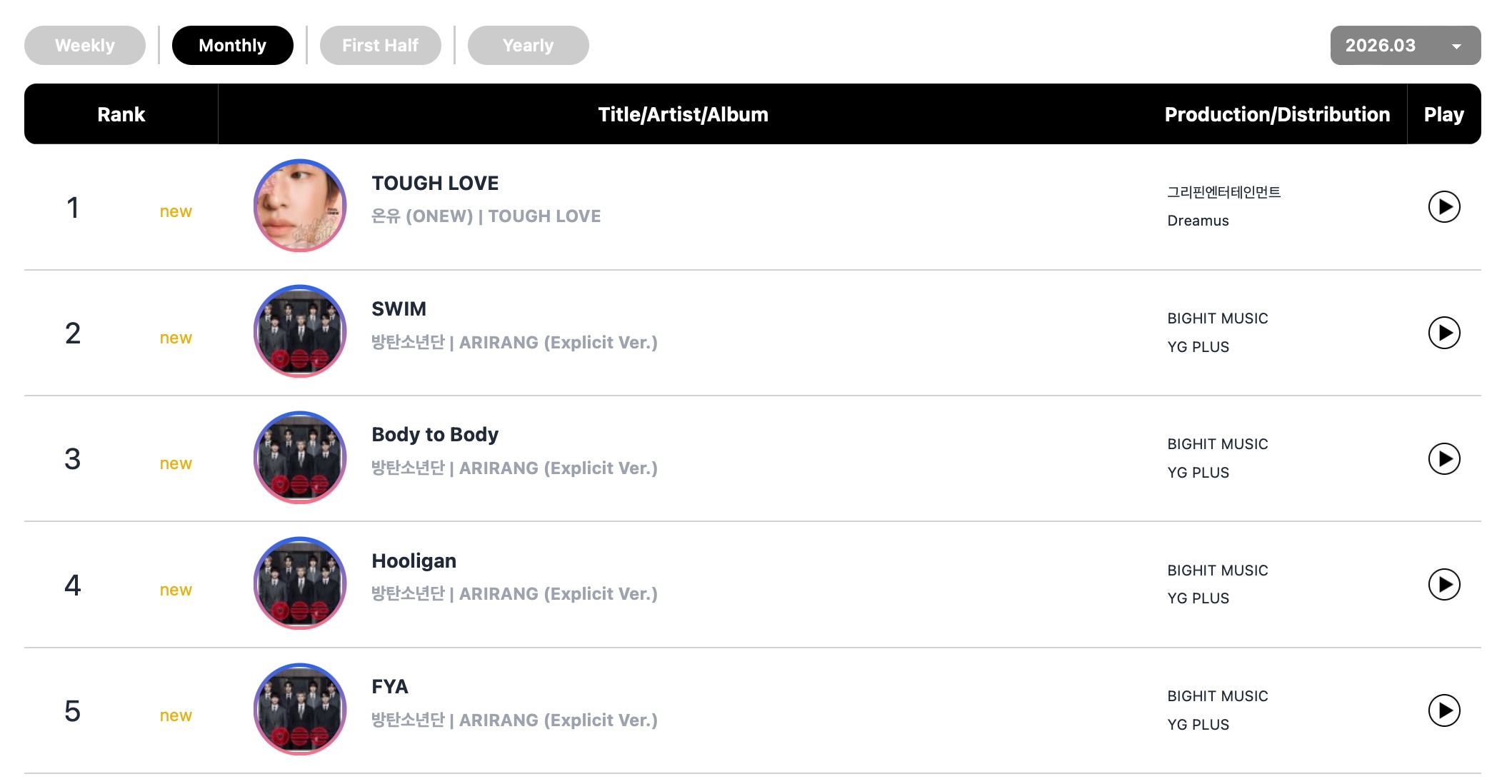
Task: Click the 온유 (ONEW) artist and album line
Action: pos(486,216)
